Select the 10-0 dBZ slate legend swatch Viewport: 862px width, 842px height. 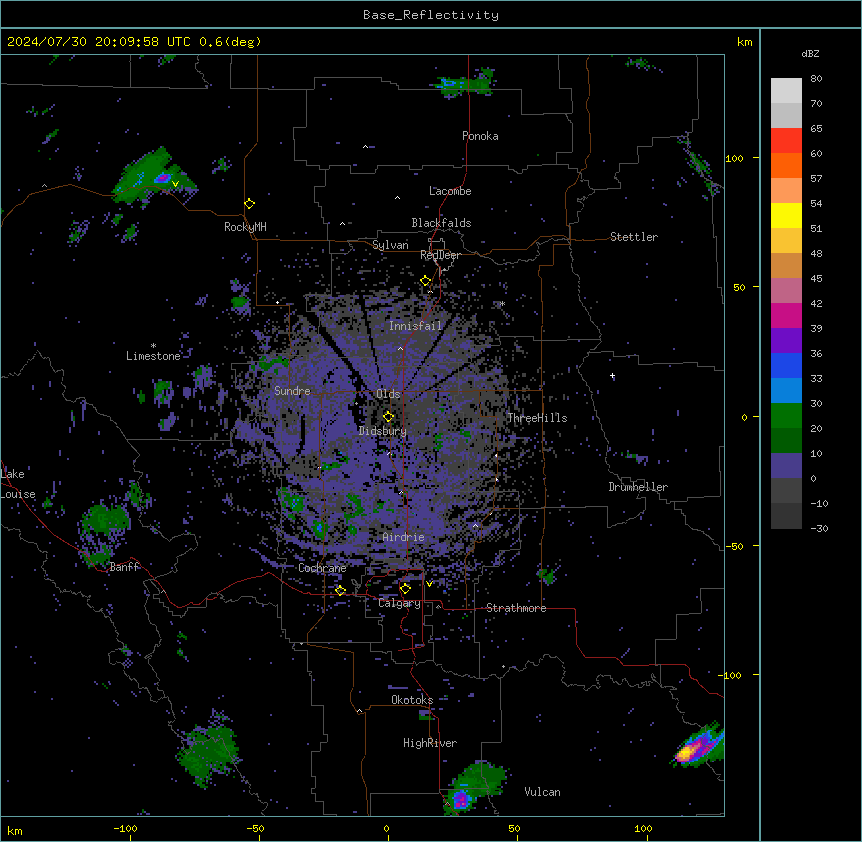pyautogui.click(x=786, y=466)
